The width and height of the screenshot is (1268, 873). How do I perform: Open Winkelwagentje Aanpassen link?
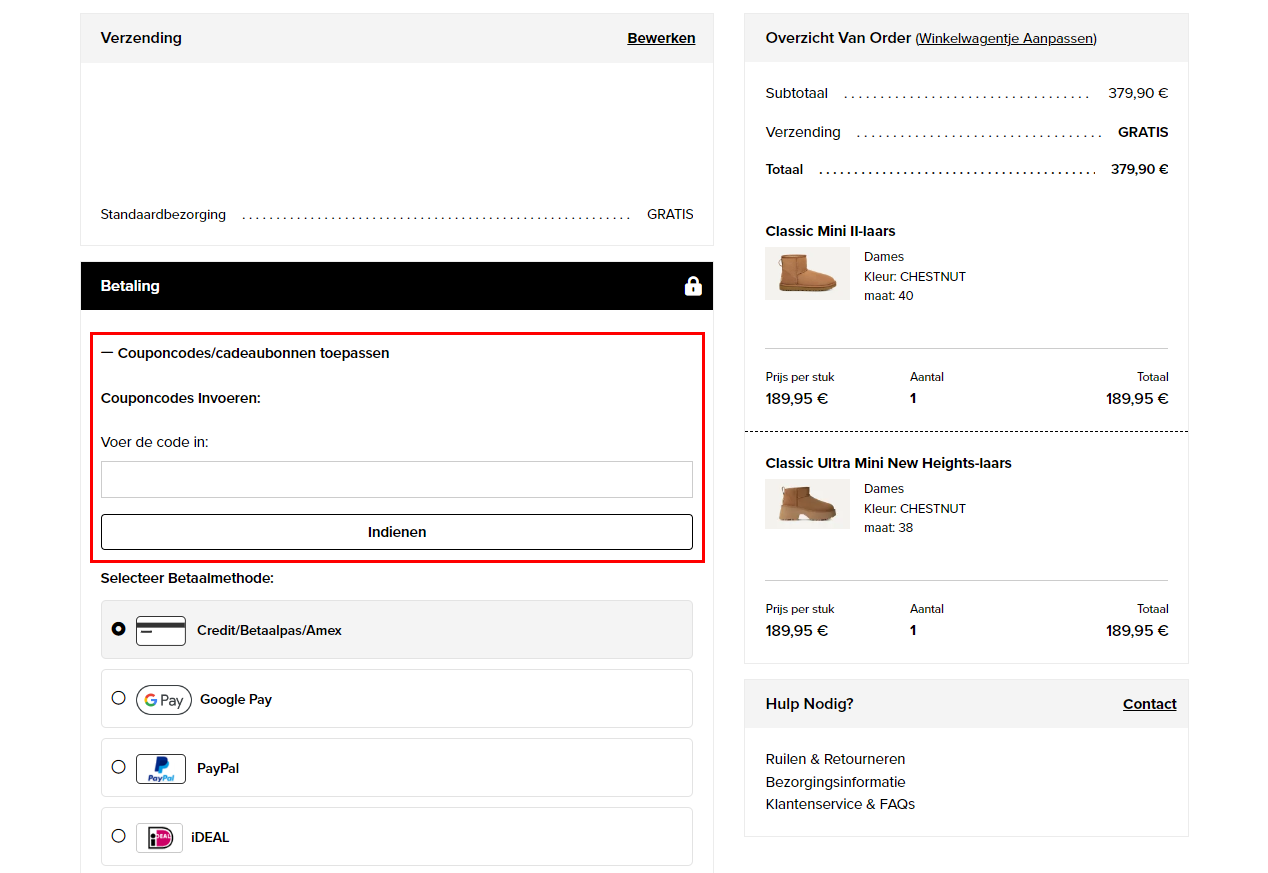1006,39
